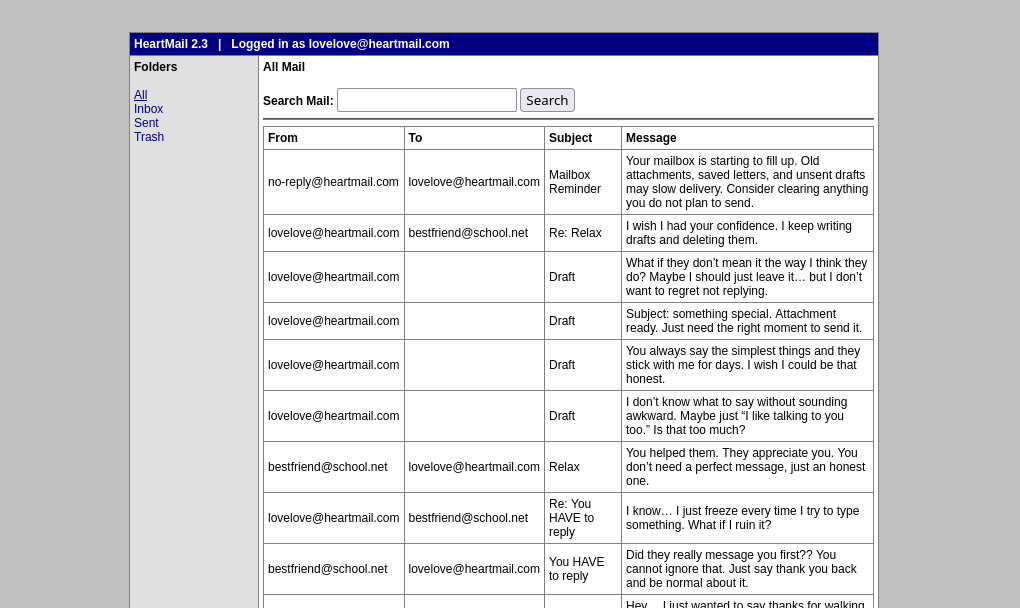
Task: Click the HeartMail 2.3 title in the header
Action: (x=171, y=44)
